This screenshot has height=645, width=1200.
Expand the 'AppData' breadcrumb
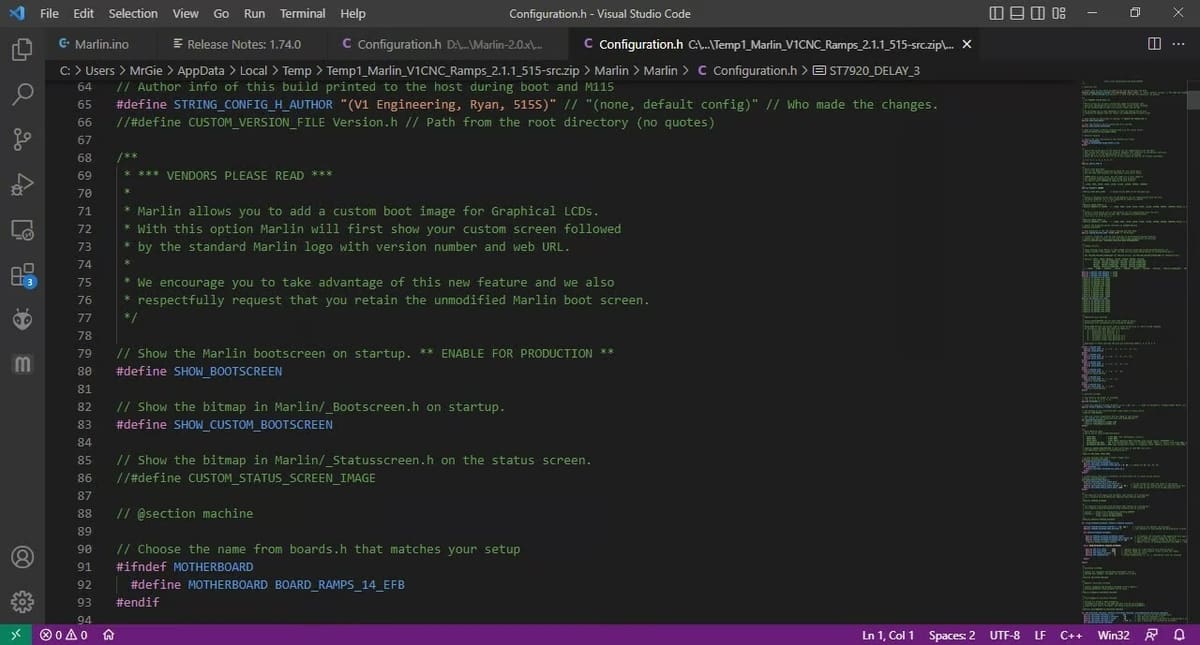pyautogui.click(x=203, y=70)
